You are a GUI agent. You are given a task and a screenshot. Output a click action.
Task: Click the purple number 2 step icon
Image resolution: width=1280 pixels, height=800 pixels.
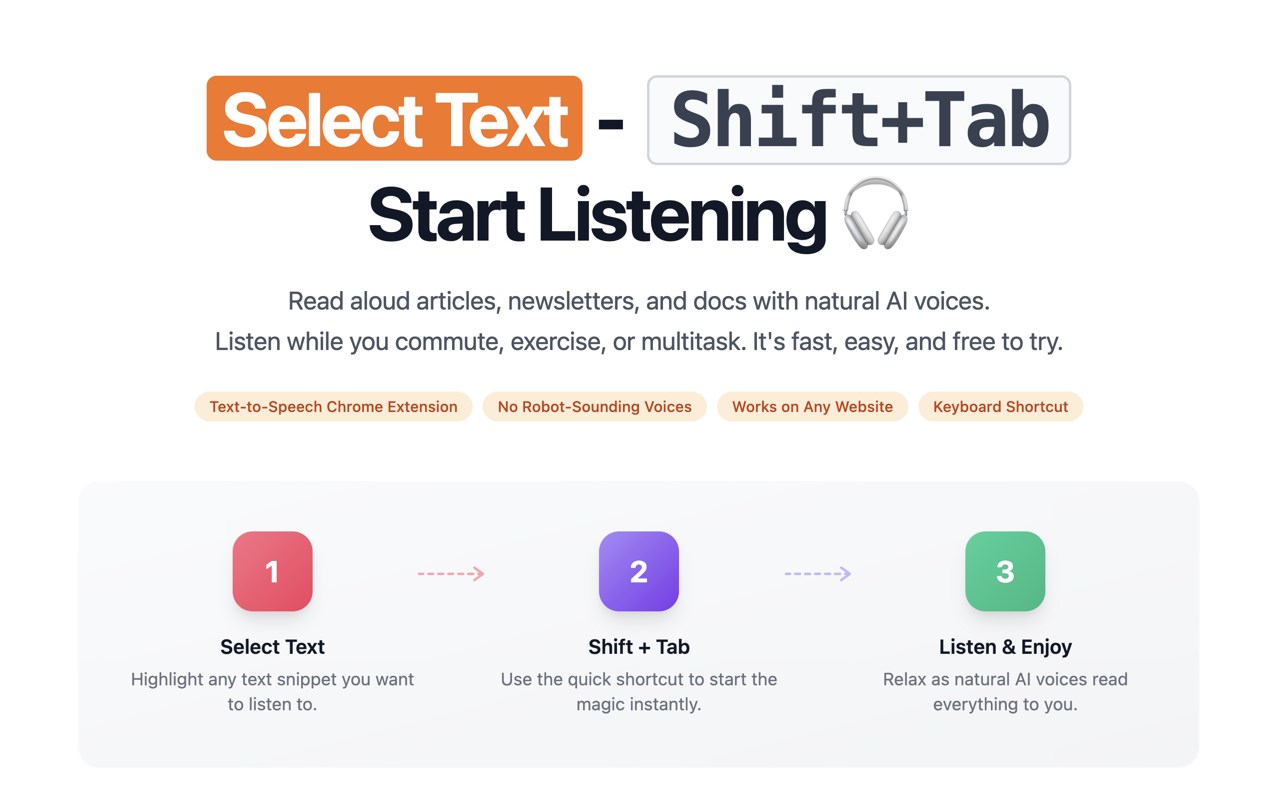click(x=639, y=571)
